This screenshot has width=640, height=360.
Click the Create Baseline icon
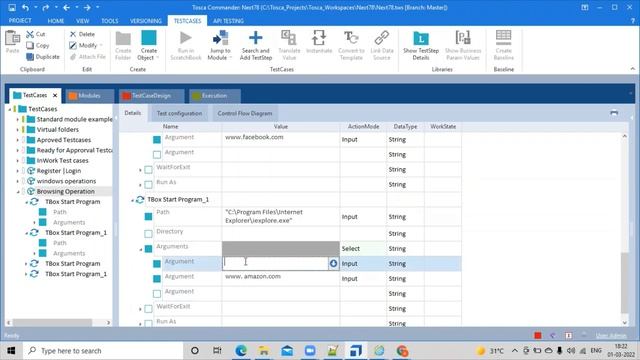tap(503, 38)
